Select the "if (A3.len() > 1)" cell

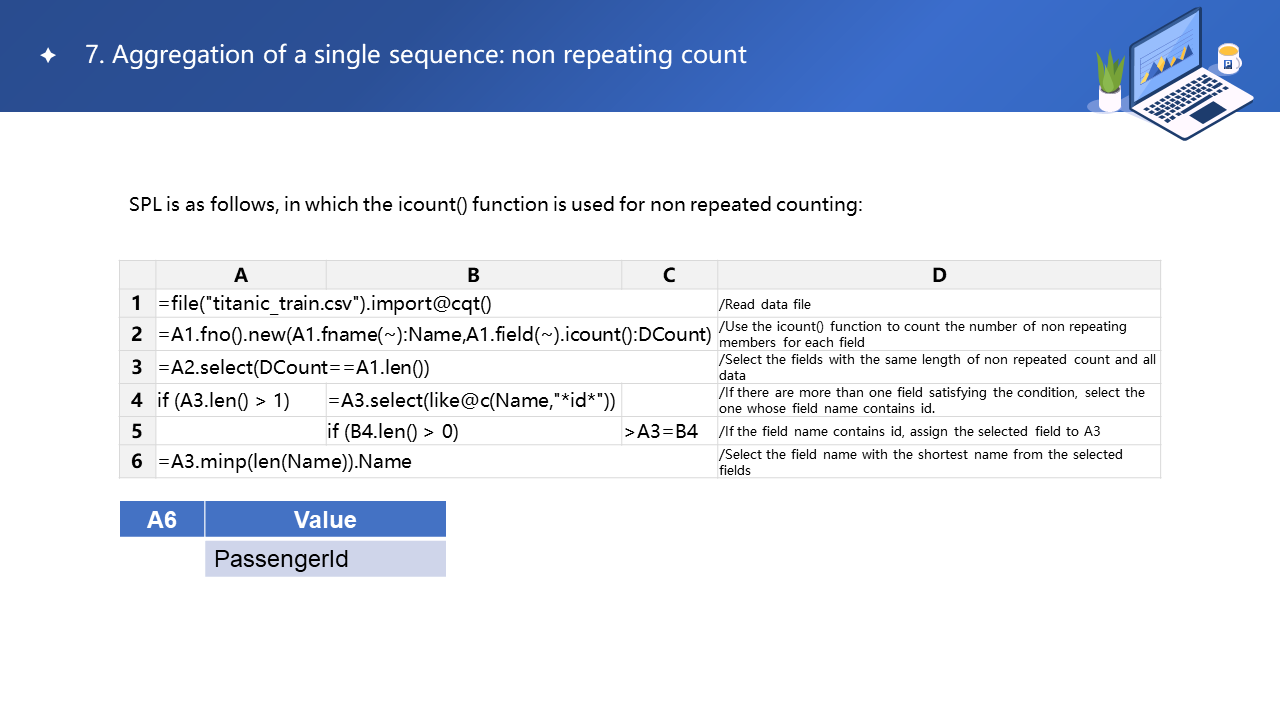(224, 401)
